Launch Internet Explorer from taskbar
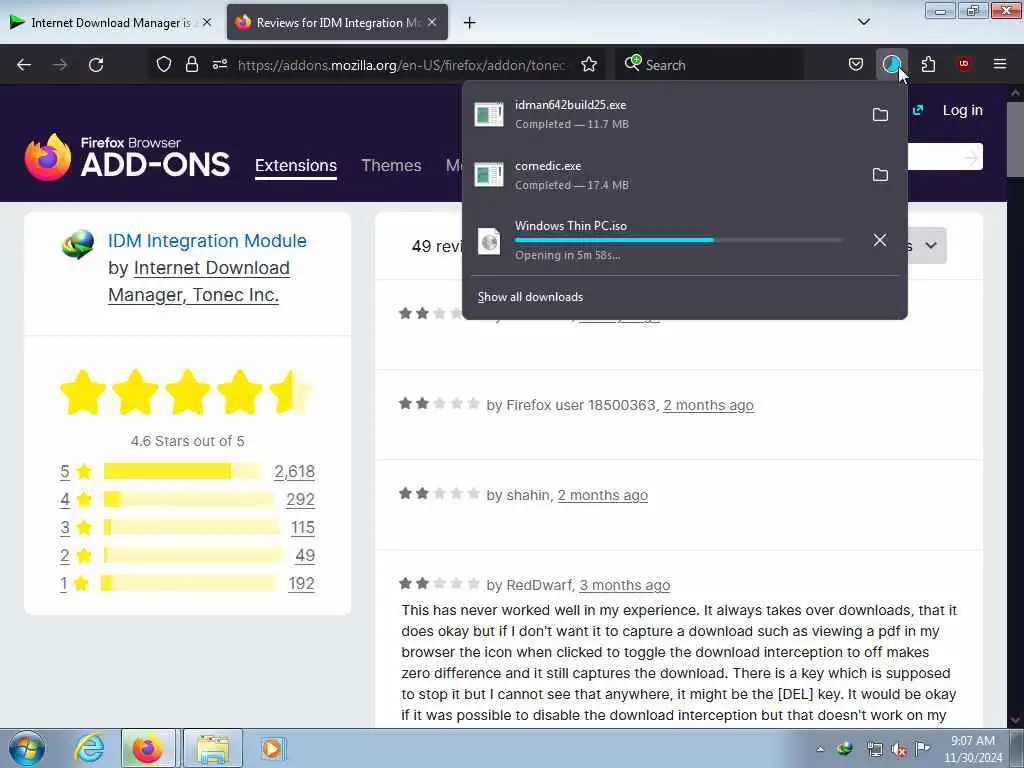Viewport: 1024px width, 768px height. tap(89, 748)
